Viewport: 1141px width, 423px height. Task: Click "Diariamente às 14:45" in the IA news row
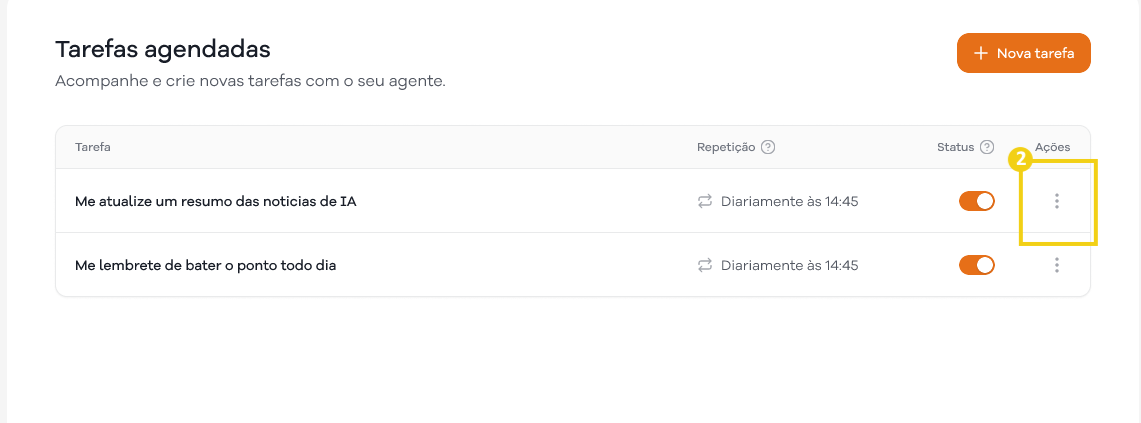pyautogui.click(x=790, y=201)
